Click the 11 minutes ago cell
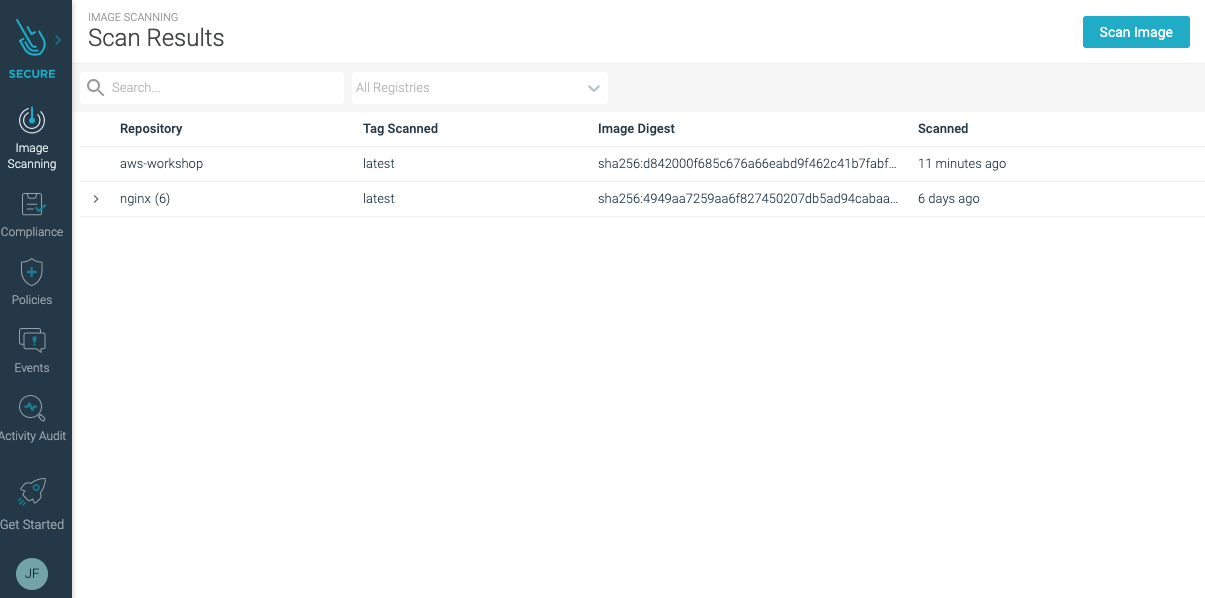The image size is (1205, 598). point(962,164)
